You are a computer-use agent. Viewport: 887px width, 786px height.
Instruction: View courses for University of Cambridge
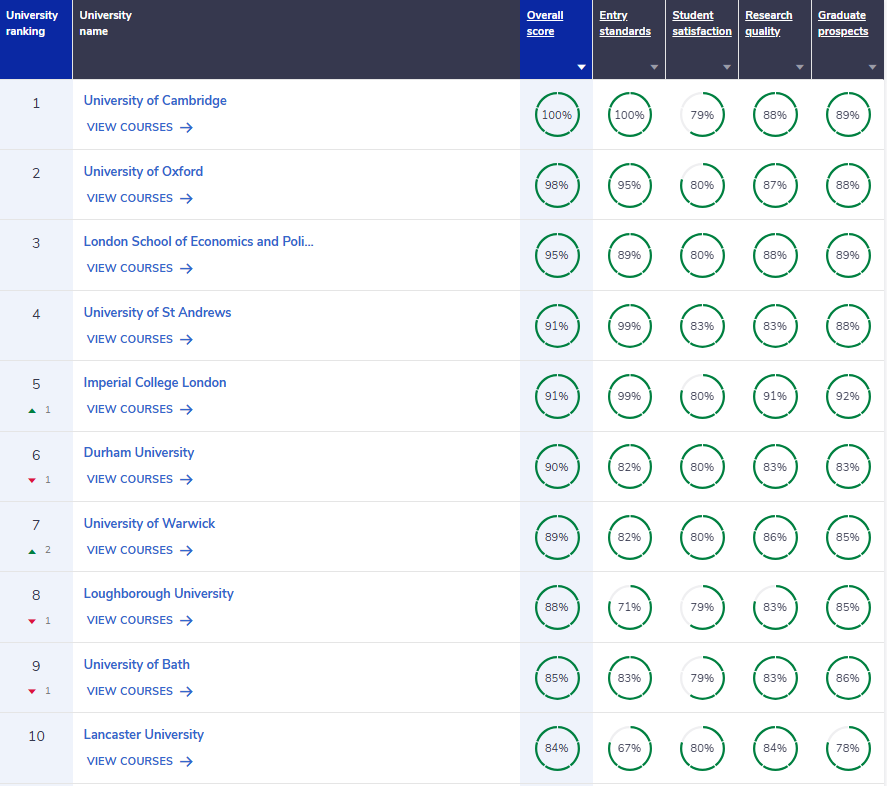click(x=140, y=127)
